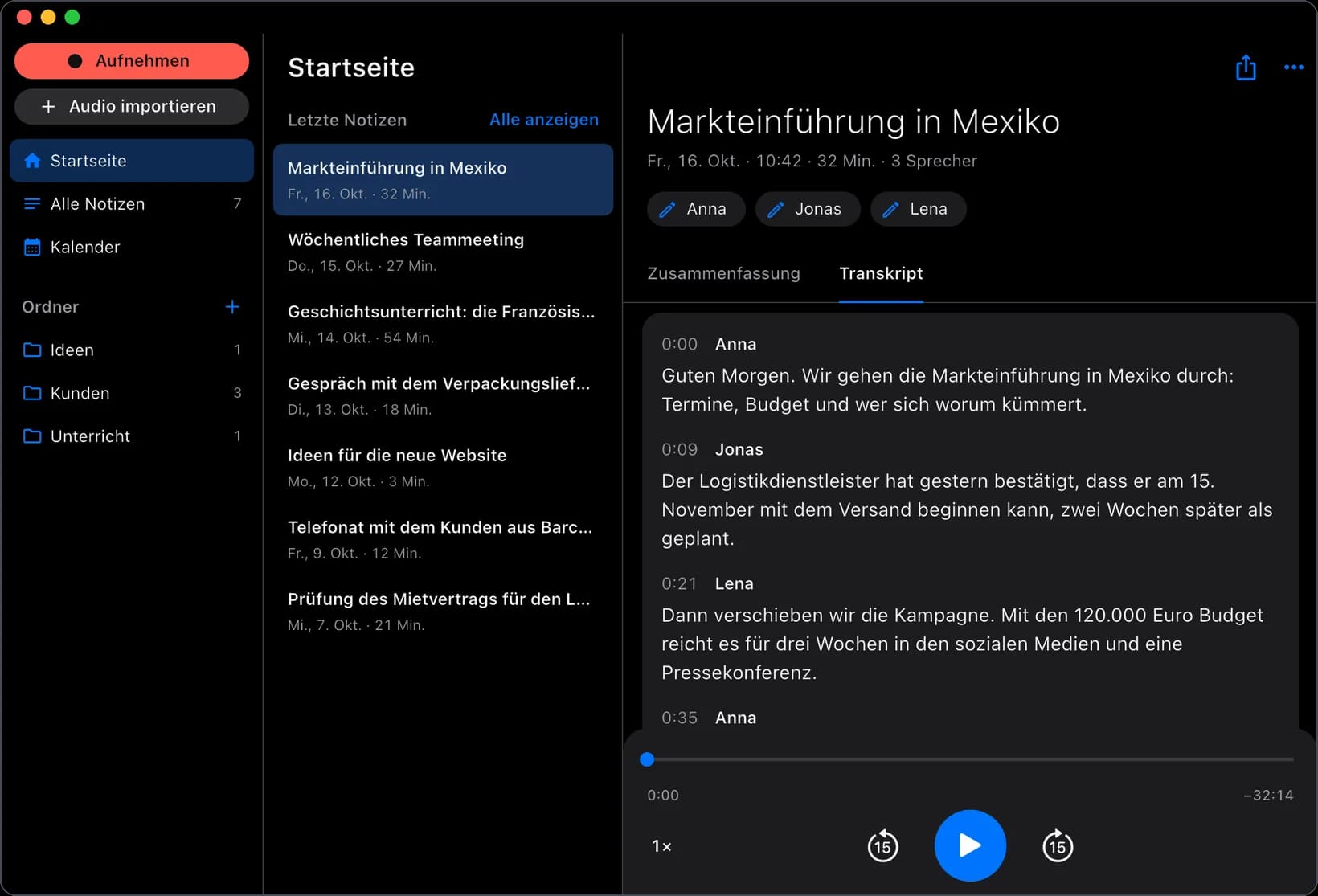This screenshot has width=1318, height=896.
Task: Click the remaining time −32:14 label
Action: [x=1268, y=795]
